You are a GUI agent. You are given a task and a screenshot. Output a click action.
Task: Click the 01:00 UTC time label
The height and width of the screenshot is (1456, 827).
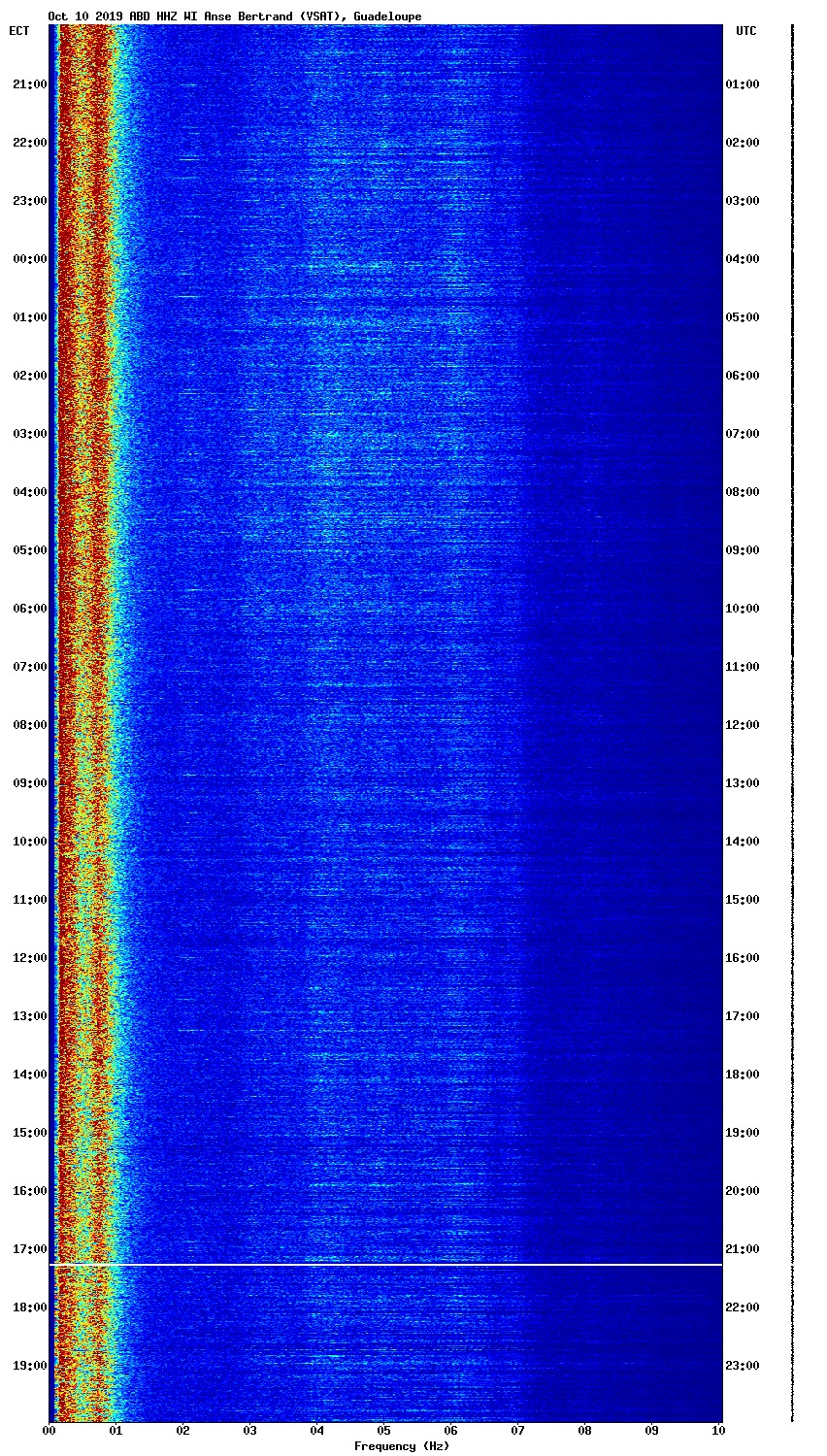click(743, 84)
